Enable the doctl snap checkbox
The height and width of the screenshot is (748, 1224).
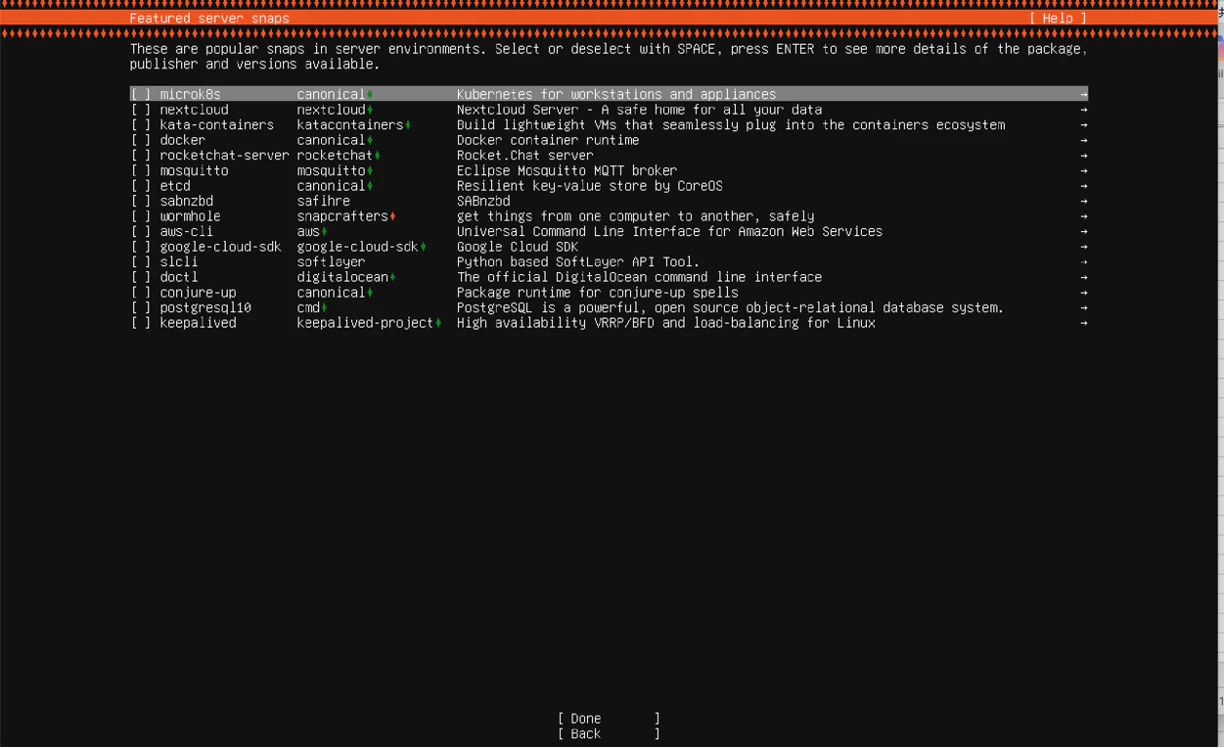coord(141,277)
